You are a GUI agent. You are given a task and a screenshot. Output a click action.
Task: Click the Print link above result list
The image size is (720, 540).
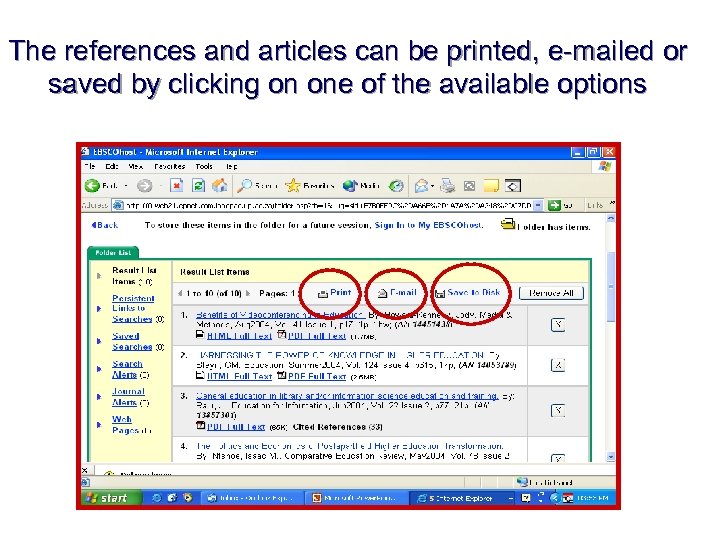click(335, 293)
